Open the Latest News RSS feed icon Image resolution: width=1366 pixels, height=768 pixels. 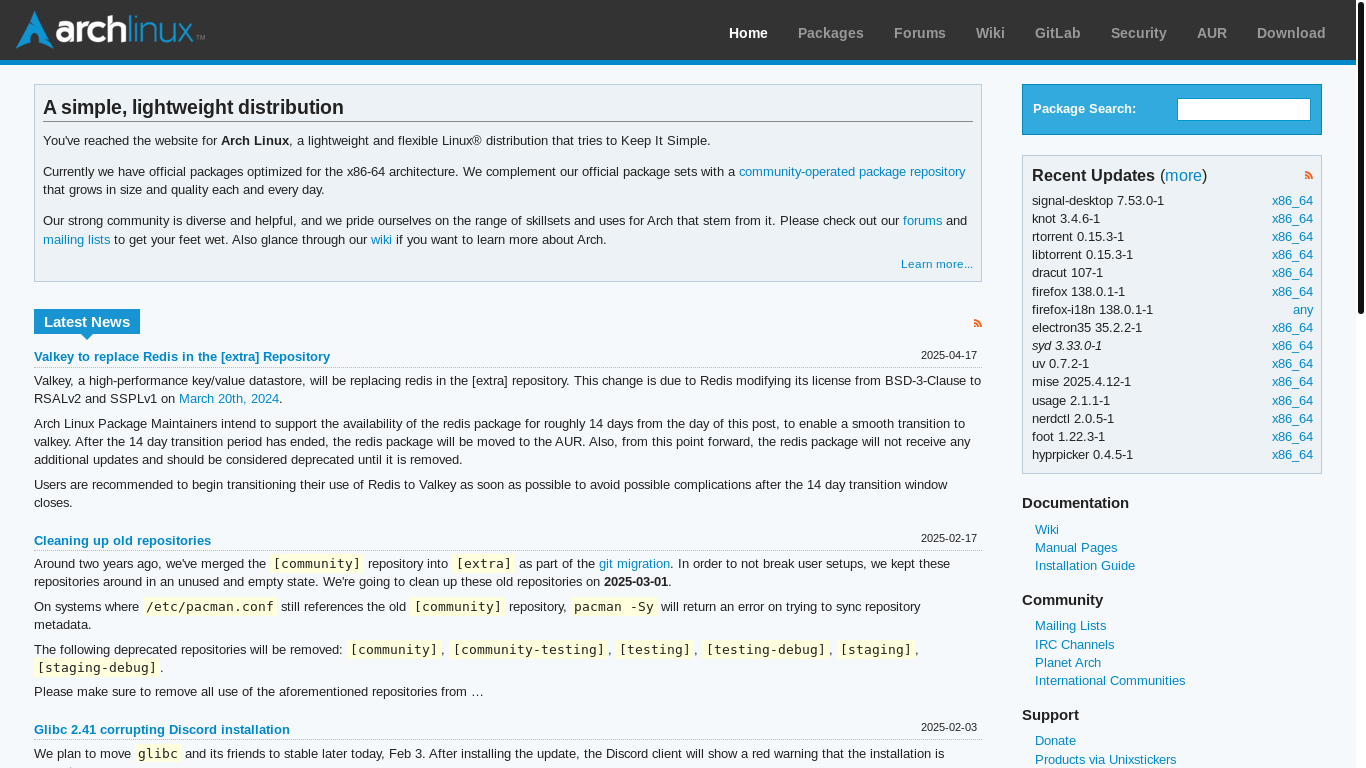(977, 323)
